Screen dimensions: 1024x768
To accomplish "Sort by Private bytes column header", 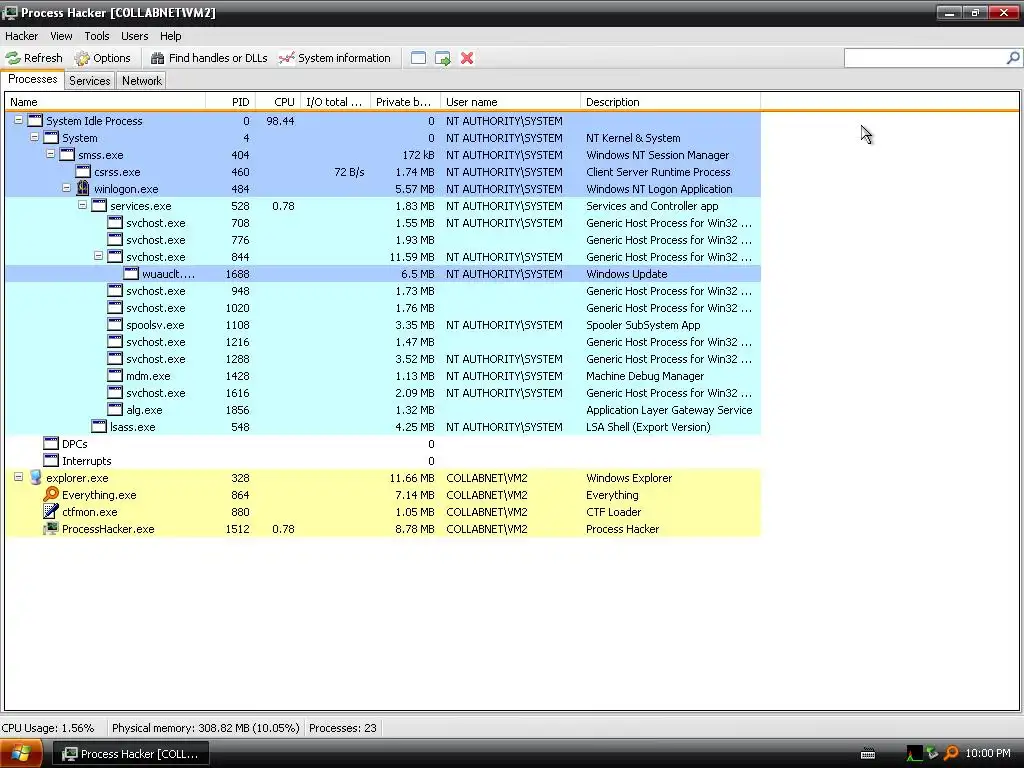I will [x=406, y=102].
